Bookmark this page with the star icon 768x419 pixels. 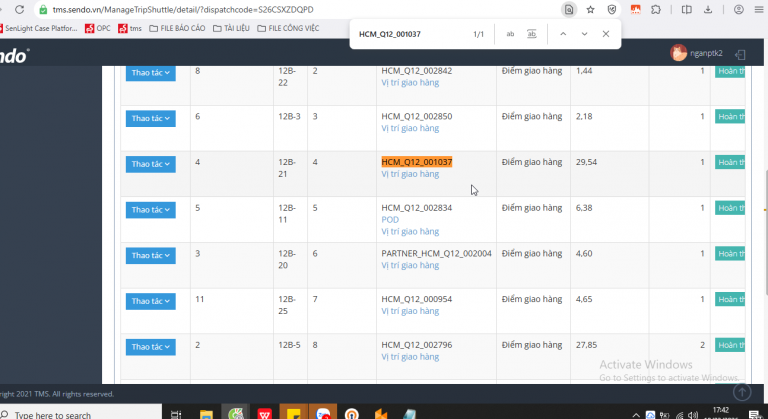pyautogui.click(x=590, y=9)
